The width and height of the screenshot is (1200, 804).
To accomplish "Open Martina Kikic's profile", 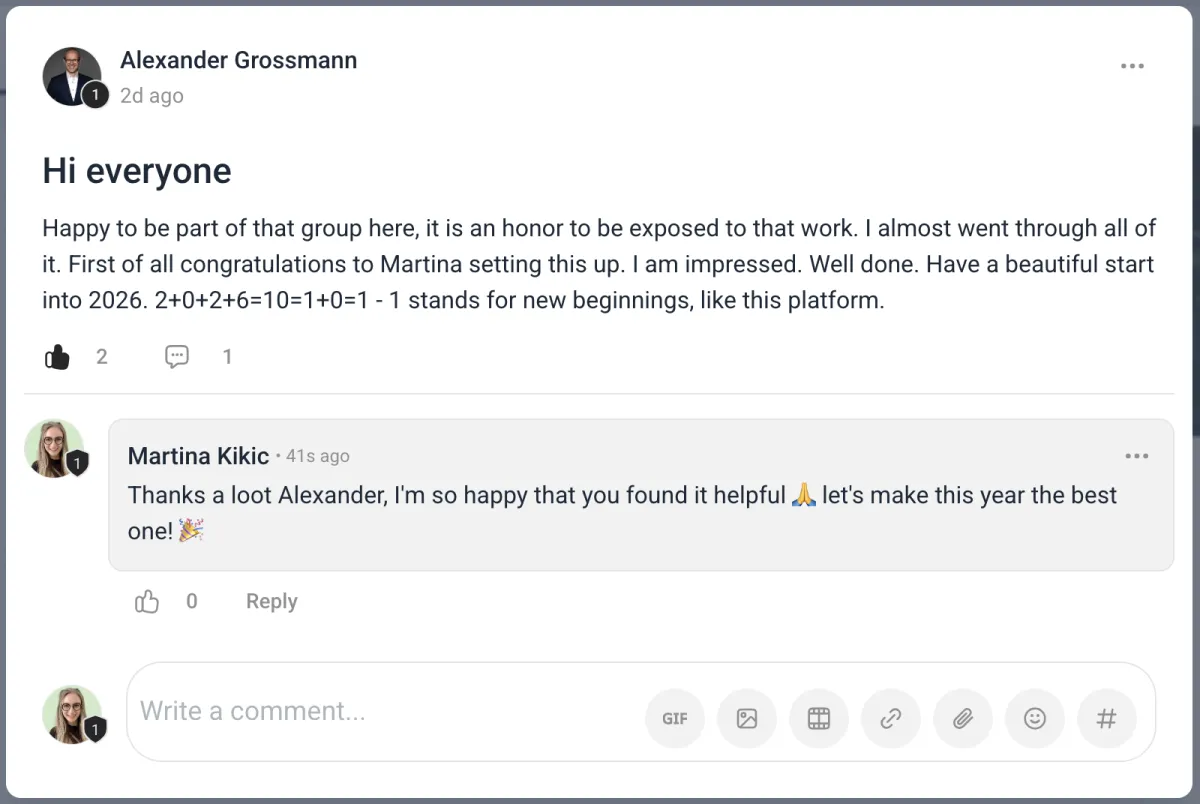I will pos(198,456).
